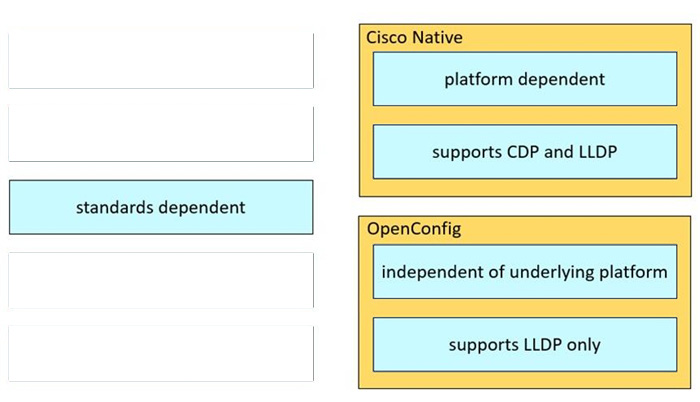
Task: Click yellow area beneath "supports LLDP only"
Action: click(x=524, y=380)
